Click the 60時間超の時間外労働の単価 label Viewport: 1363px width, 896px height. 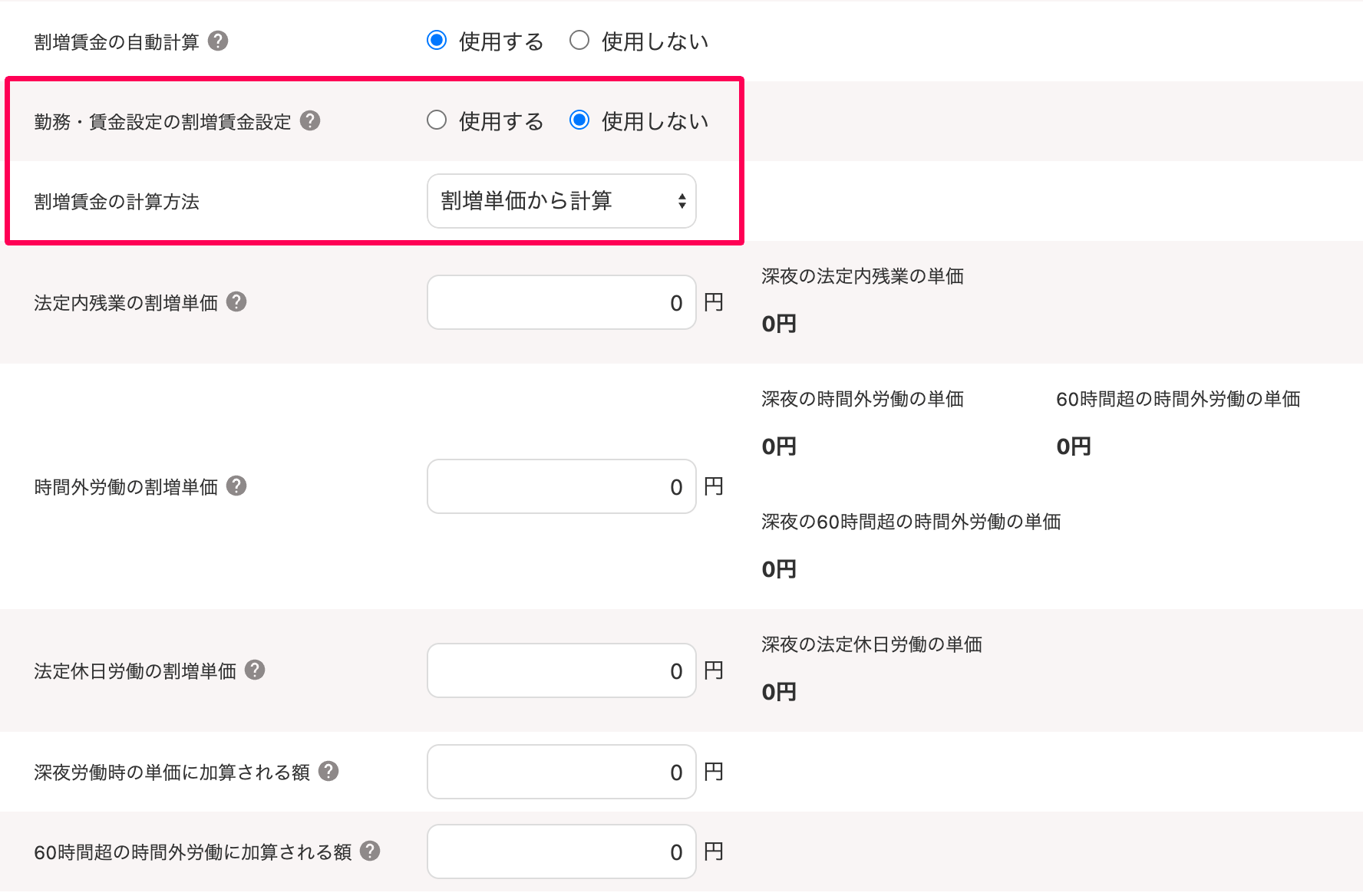1178,399
